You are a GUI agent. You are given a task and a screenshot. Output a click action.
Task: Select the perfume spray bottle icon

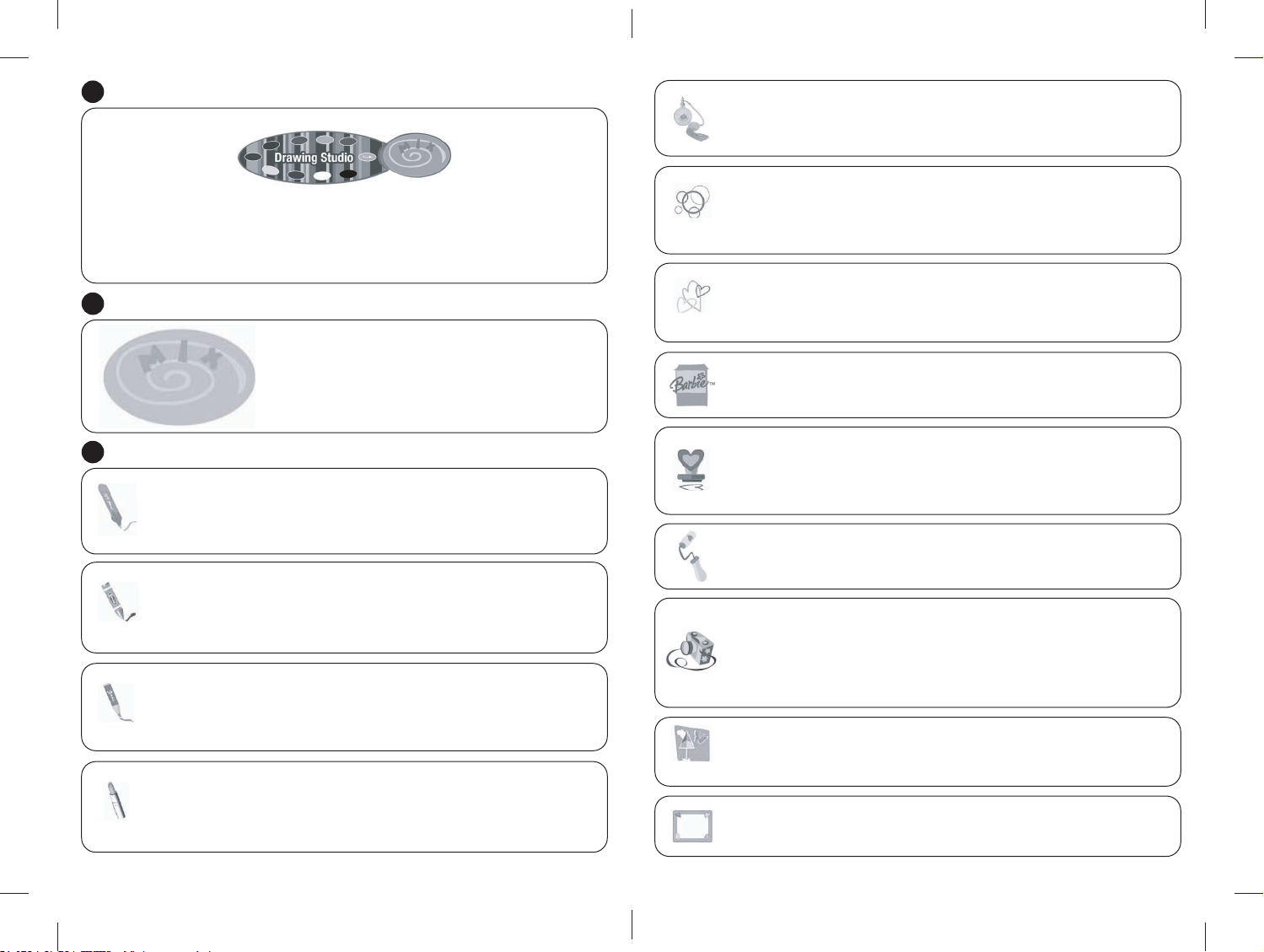click(x=691, y=118)
